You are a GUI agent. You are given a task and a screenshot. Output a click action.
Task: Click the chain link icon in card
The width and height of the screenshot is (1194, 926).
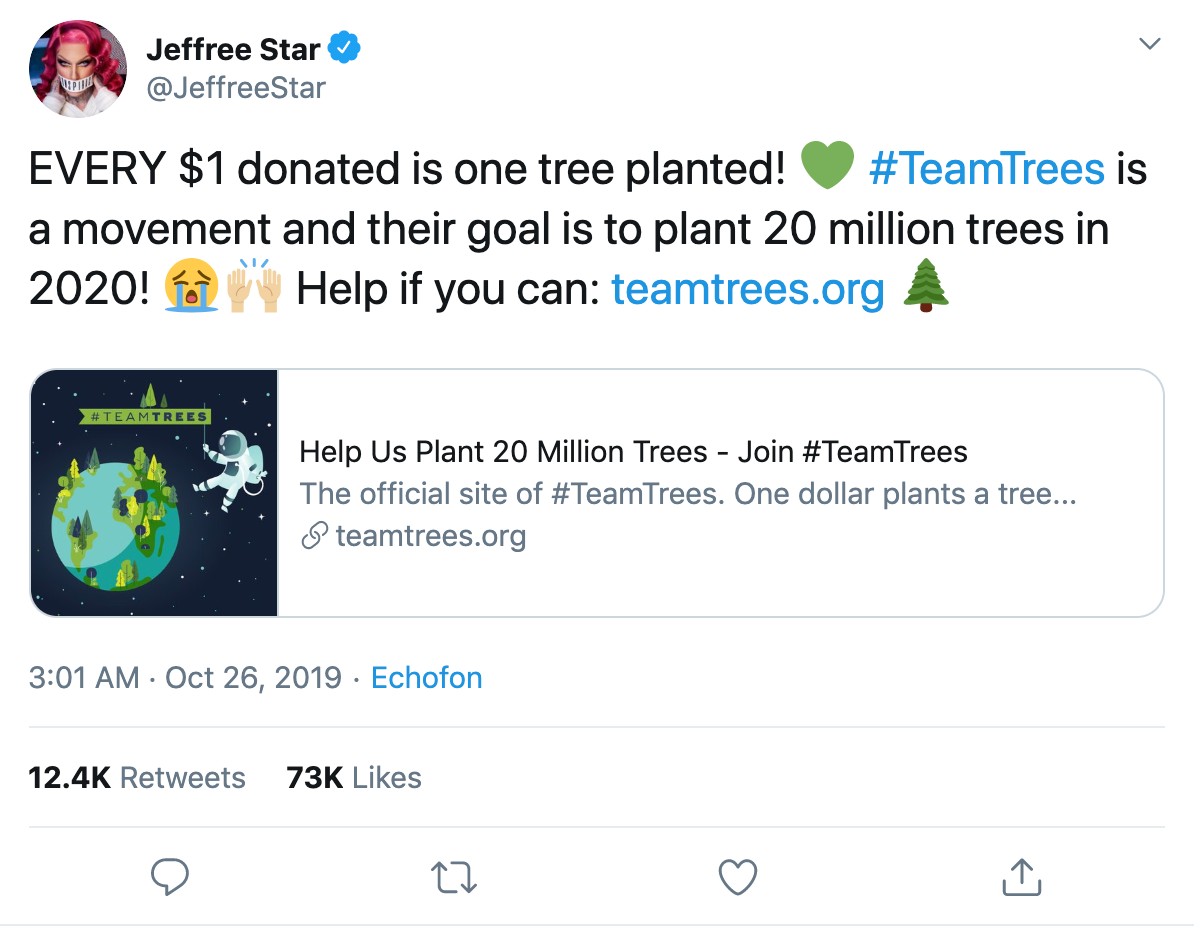pyautogui.click(x=314, y=535)
